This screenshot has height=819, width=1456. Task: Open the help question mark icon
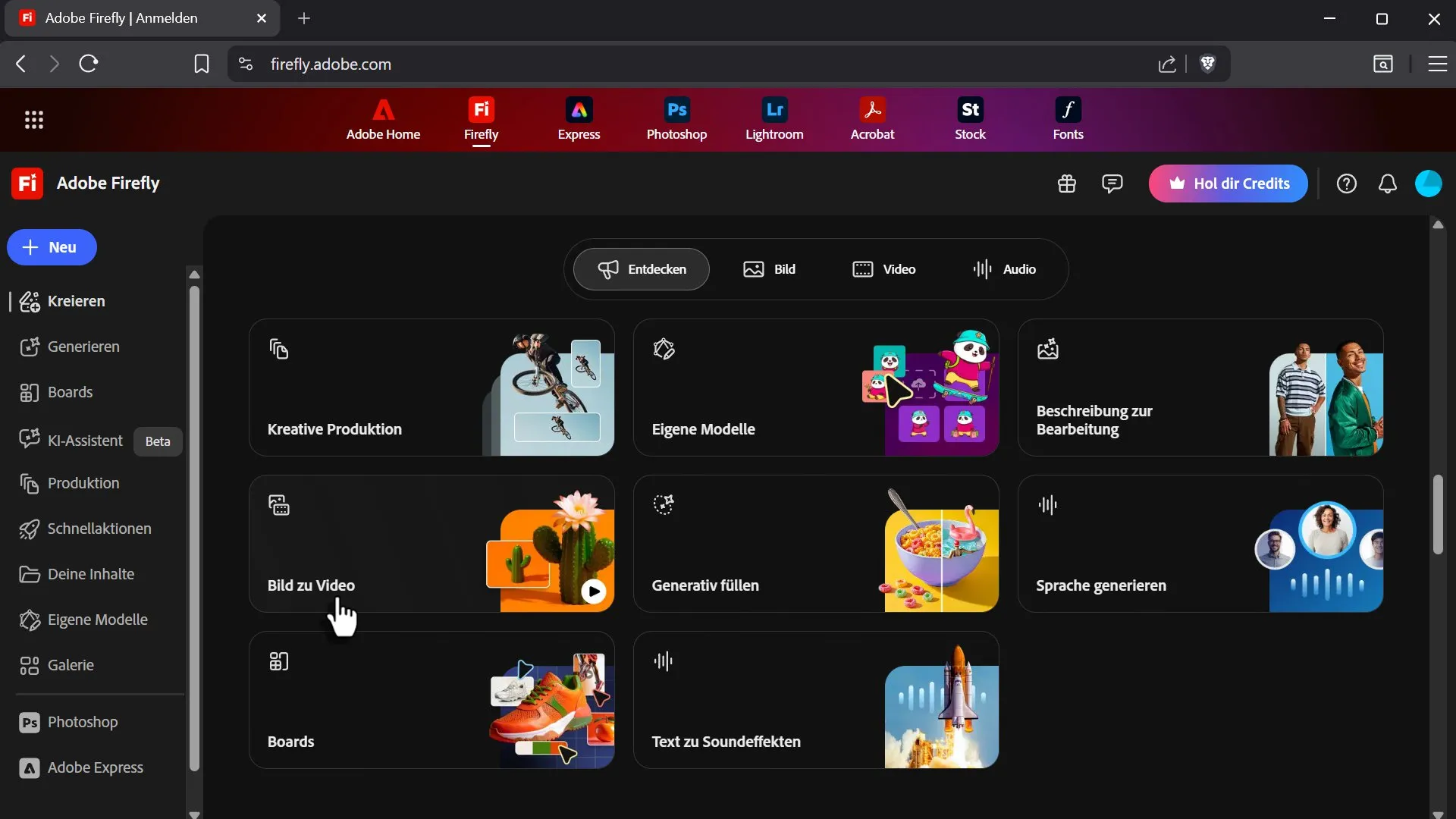pyautogui.click(x=1346, y=184)
